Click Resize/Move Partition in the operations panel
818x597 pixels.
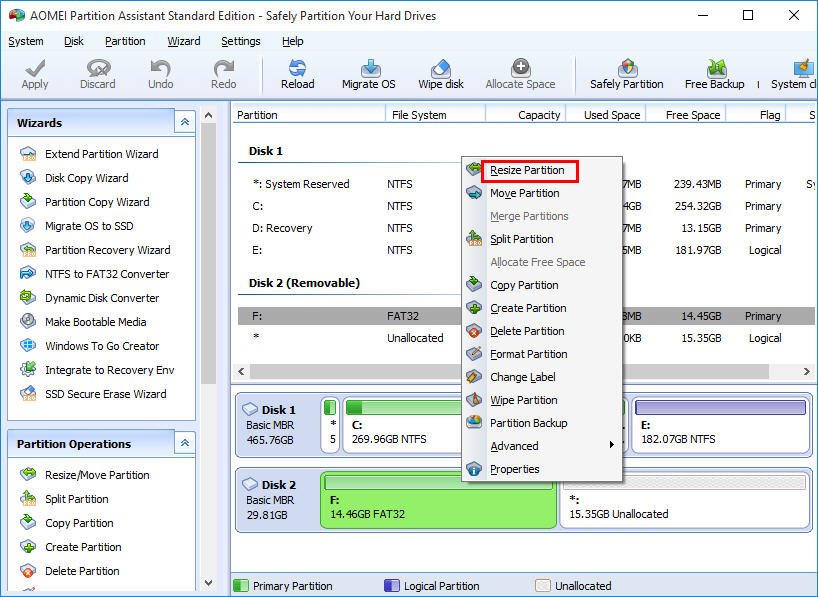point(85,475)
